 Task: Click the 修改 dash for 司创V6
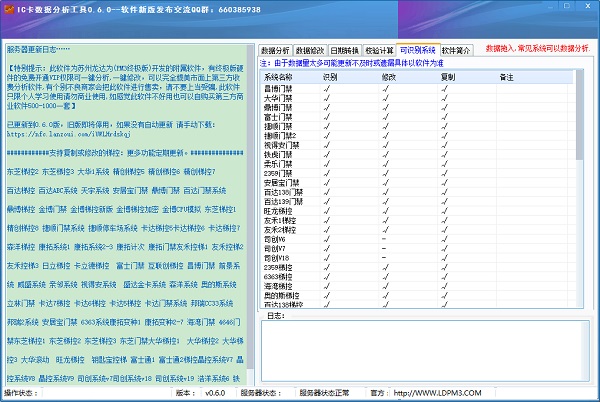384,239
